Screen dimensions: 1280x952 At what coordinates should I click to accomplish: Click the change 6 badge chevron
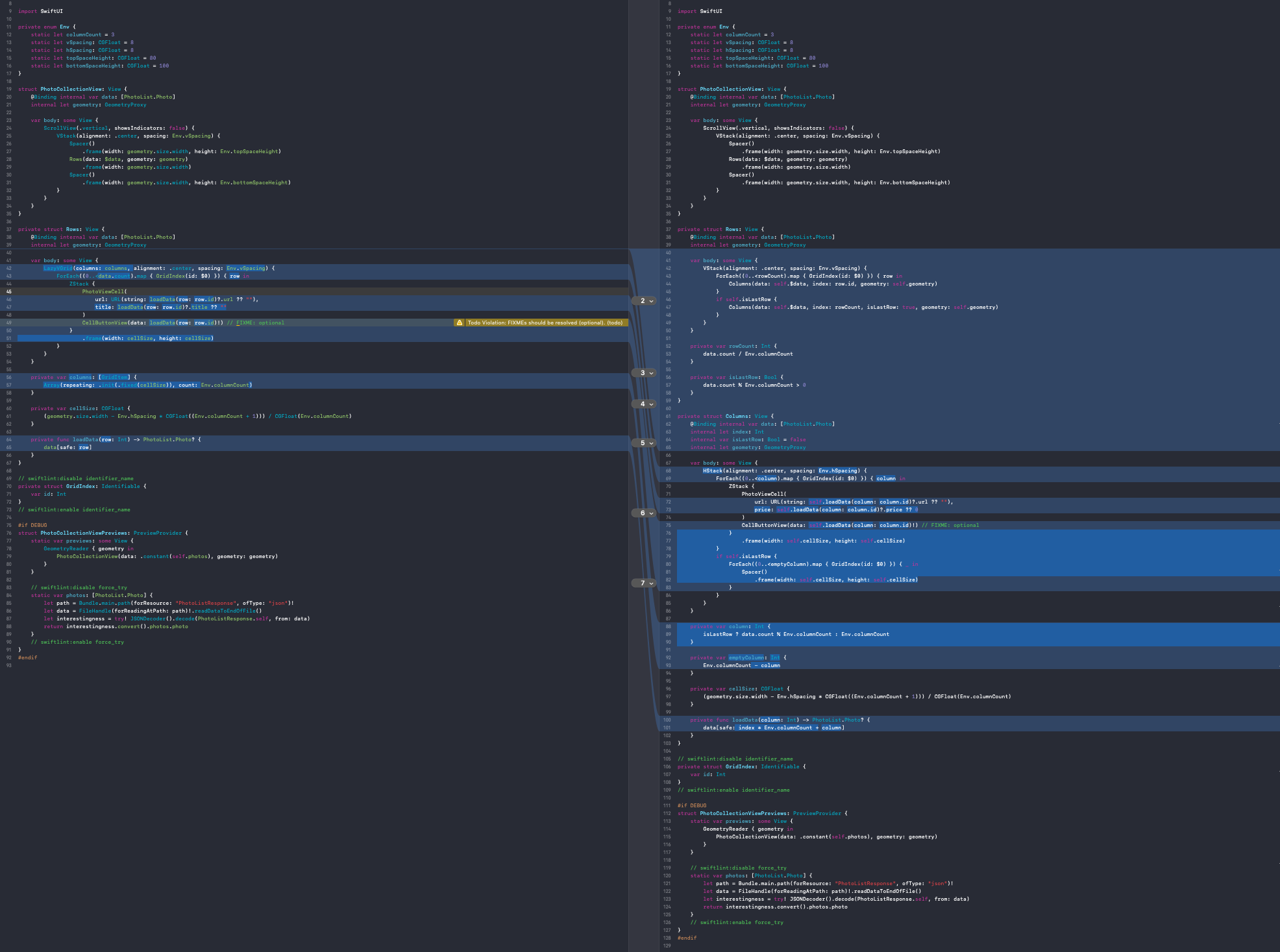(x=651, y=513)
